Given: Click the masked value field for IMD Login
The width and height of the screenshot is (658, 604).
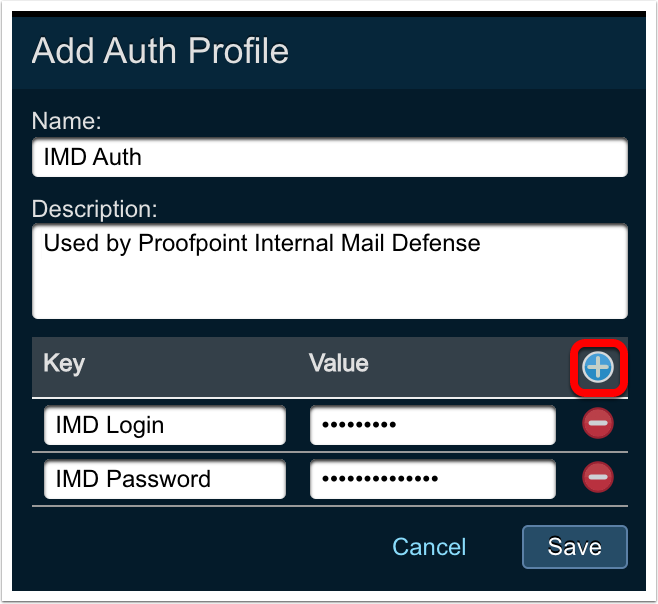Looking at the screenshot, I should coord(432,425).
